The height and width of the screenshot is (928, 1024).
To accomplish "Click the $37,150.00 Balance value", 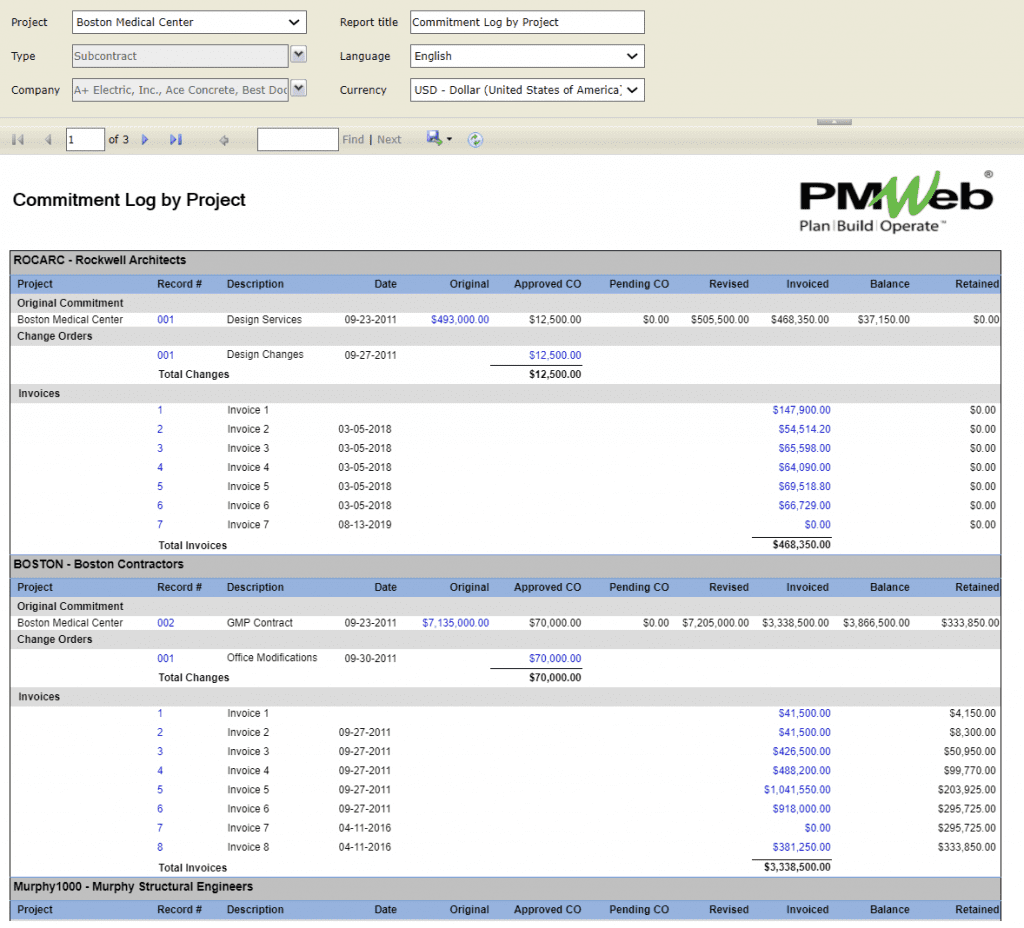I will (x=884, y=320).
